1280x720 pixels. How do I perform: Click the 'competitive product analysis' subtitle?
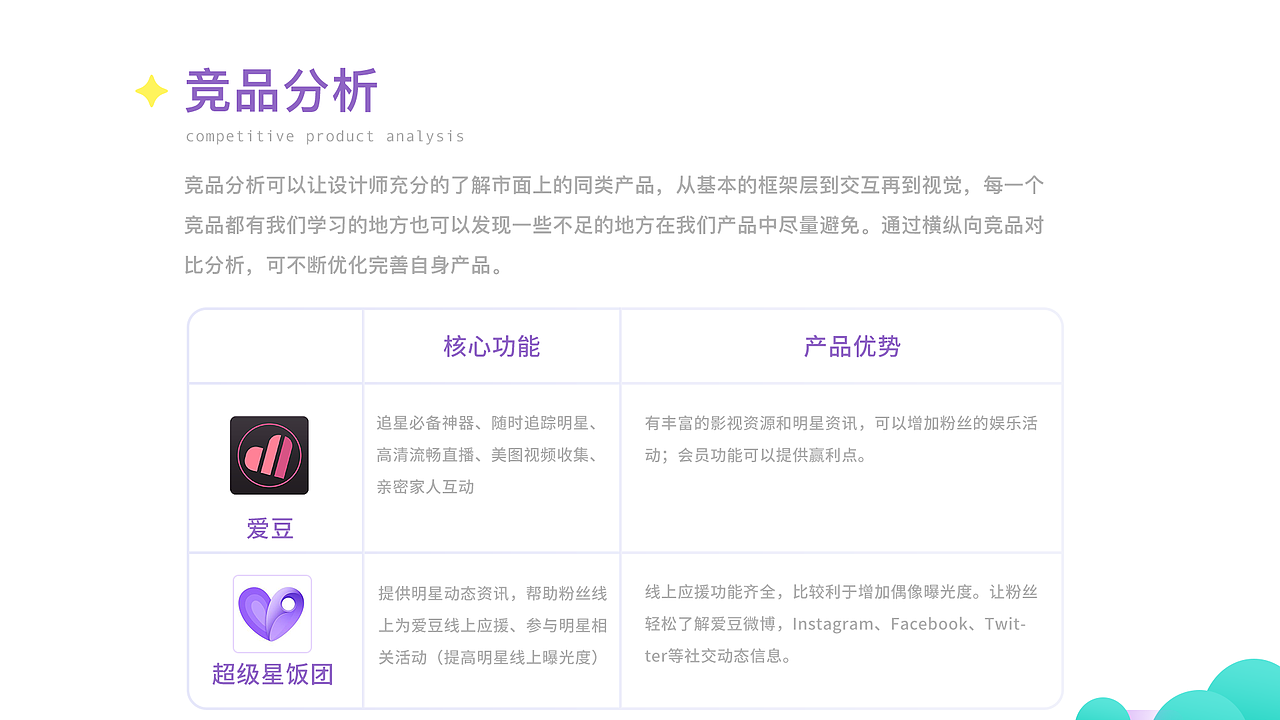324,136
